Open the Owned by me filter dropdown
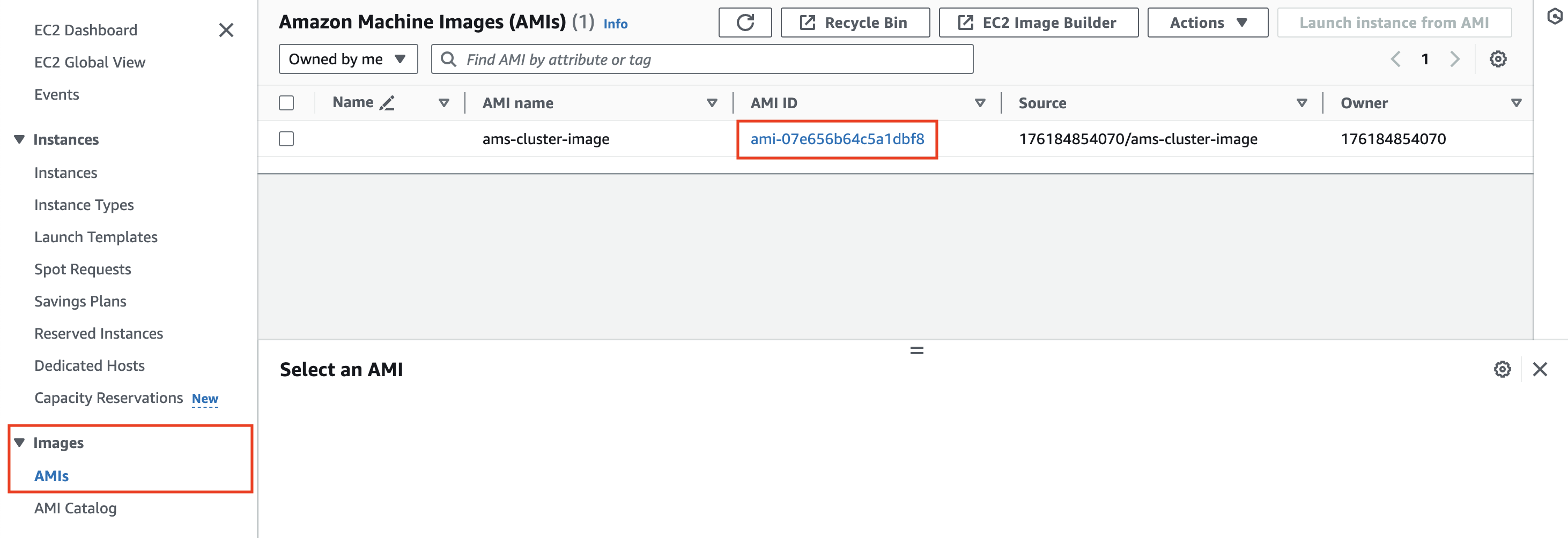1568x538 pixels. tap(347, 59)
